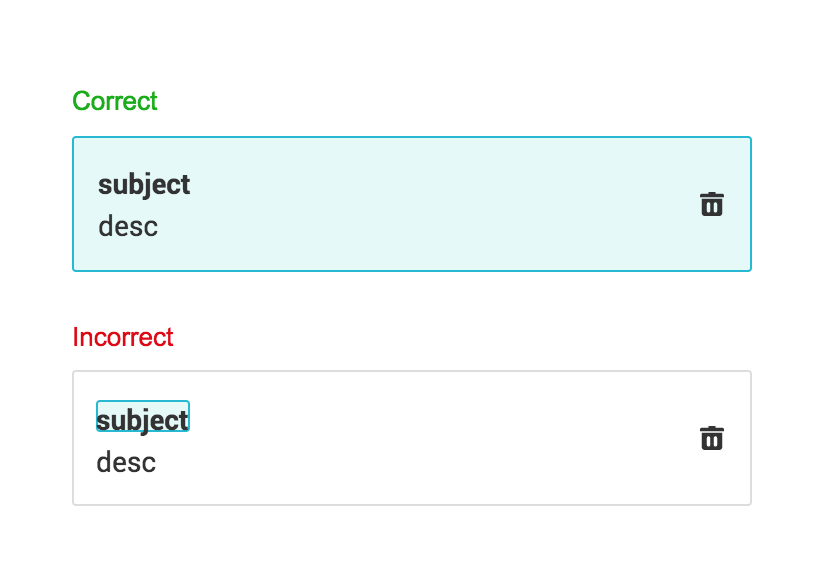
Task: Remove the highlighted teal list item
Action: 711,204
